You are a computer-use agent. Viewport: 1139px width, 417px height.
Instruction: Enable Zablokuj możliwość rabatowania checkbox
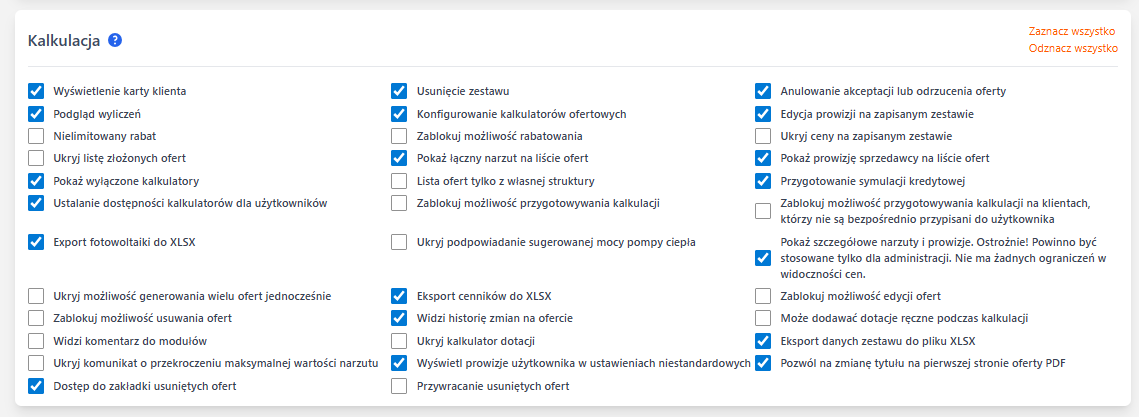[399, 136]
